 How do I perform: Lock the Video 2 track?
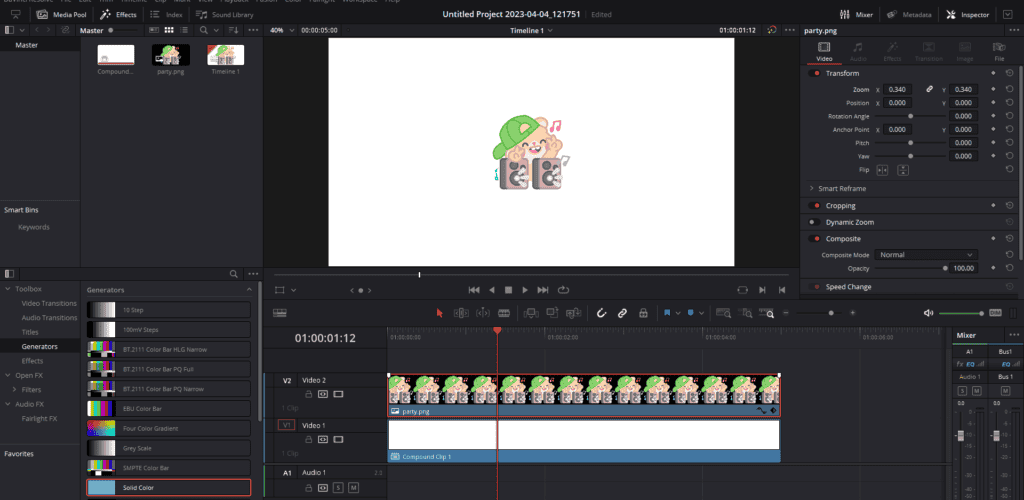tap(308, 394)
